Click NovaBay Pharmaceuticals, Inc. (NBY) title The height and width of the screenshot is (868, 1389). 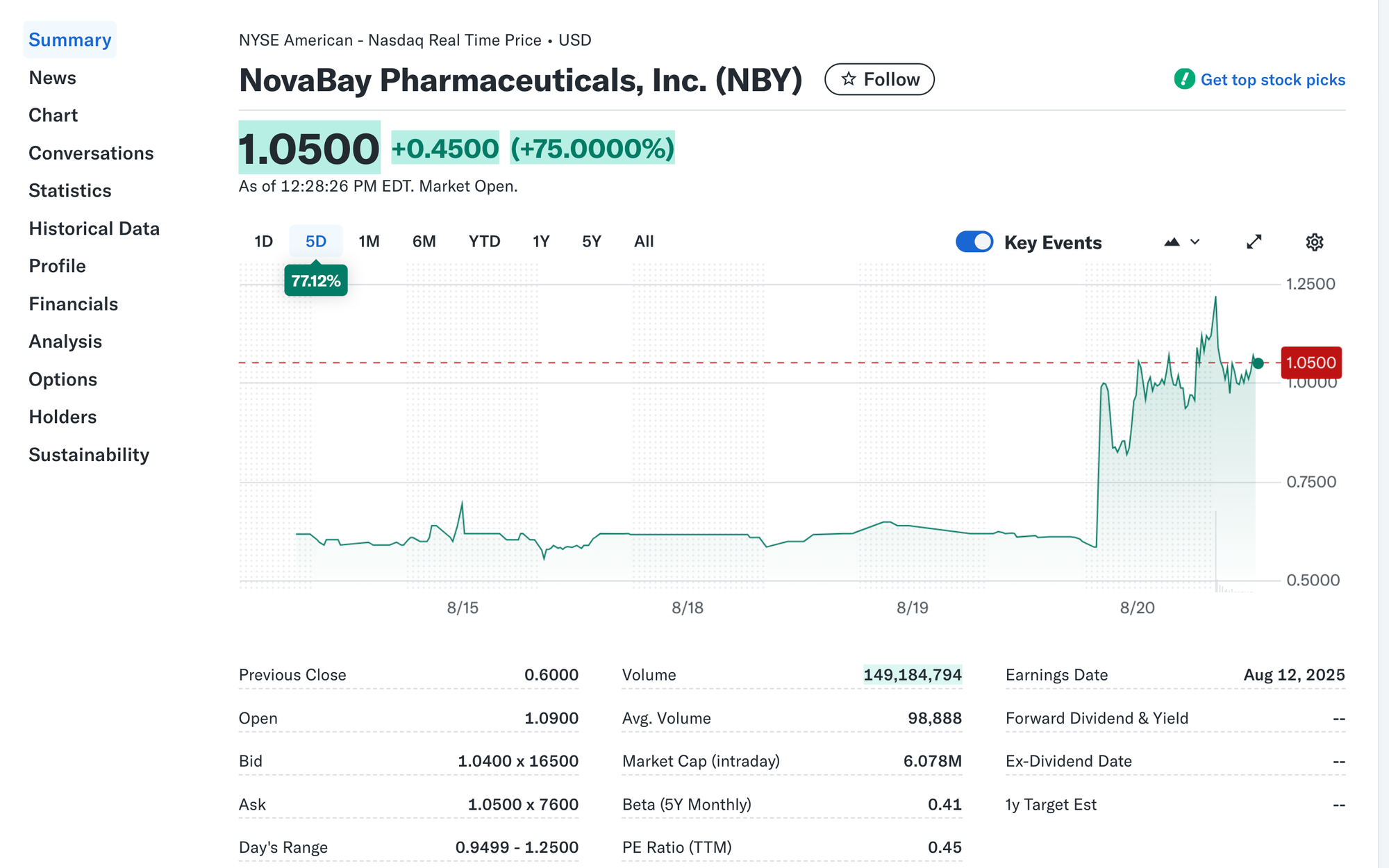pos(521,80)
